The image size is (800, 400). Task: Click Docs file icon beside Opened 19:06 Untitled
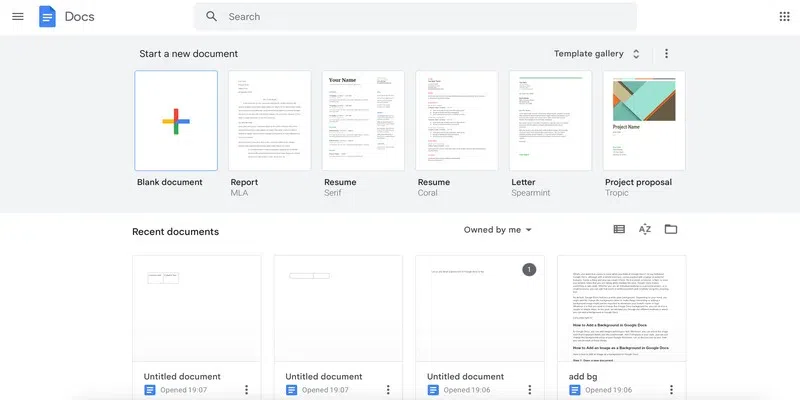433,390
